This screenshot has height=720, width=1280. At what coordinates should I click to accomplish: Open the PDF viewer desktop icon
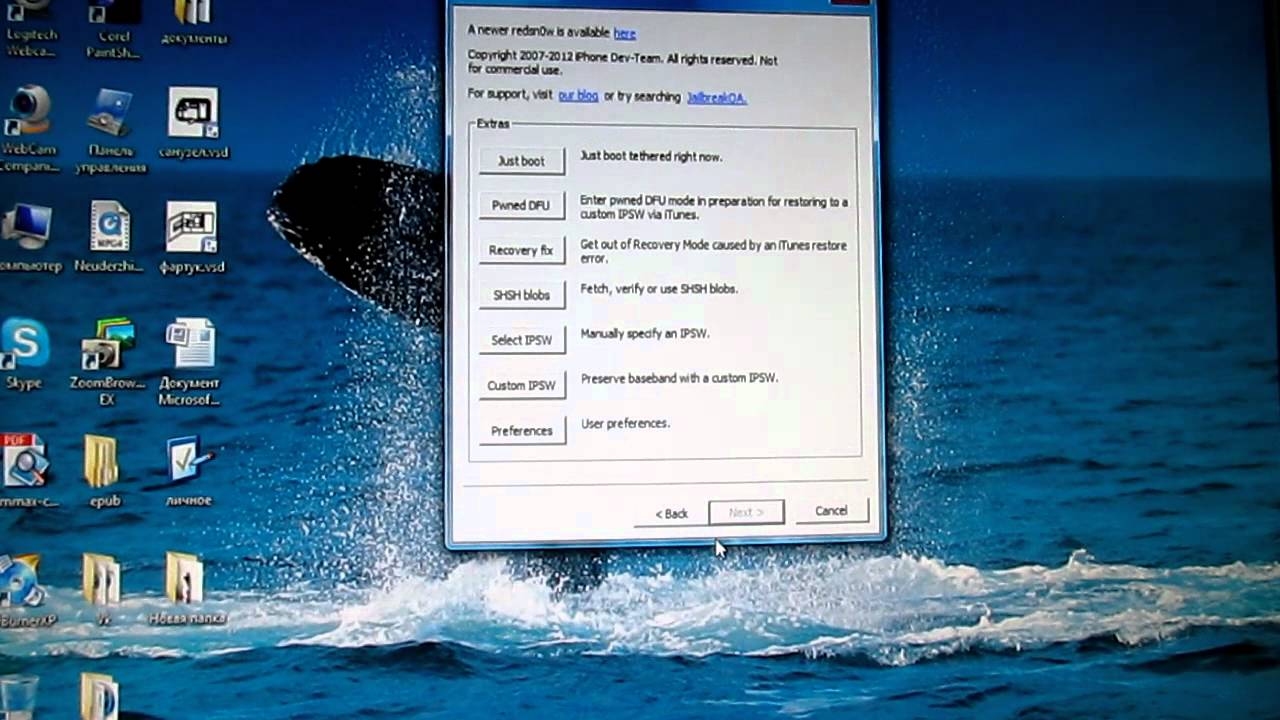click(x=26, y=470)
